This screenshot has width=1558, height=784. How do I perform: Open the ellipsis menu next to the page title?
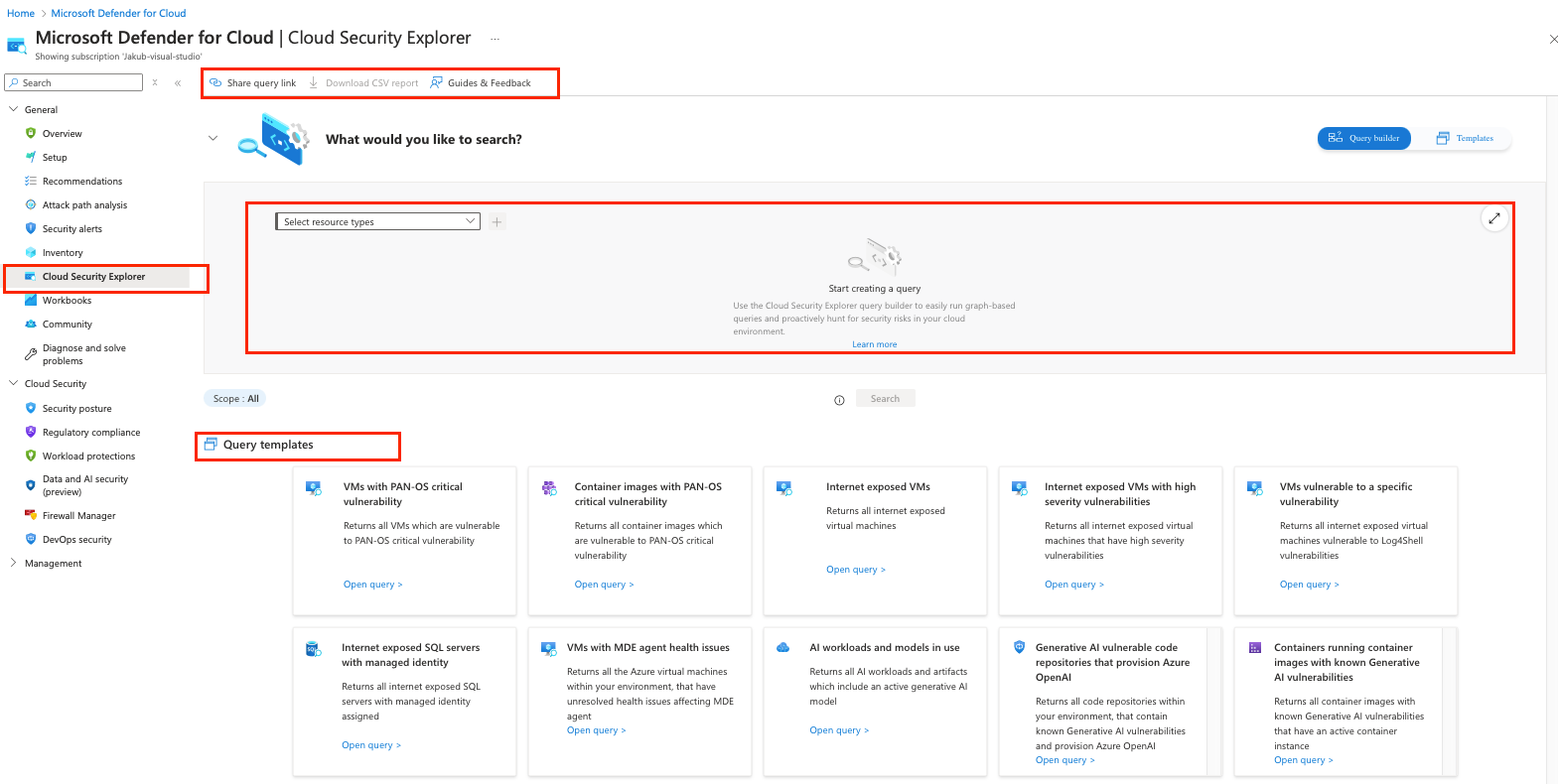[x=495, y=39]
